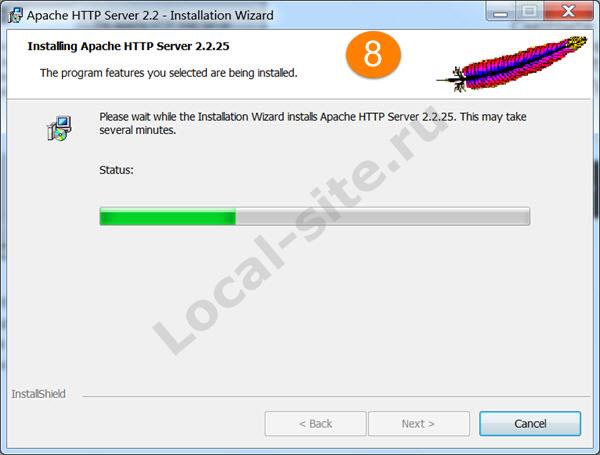
Task: Maximize the Installation Wizard window
Action: 529,11
